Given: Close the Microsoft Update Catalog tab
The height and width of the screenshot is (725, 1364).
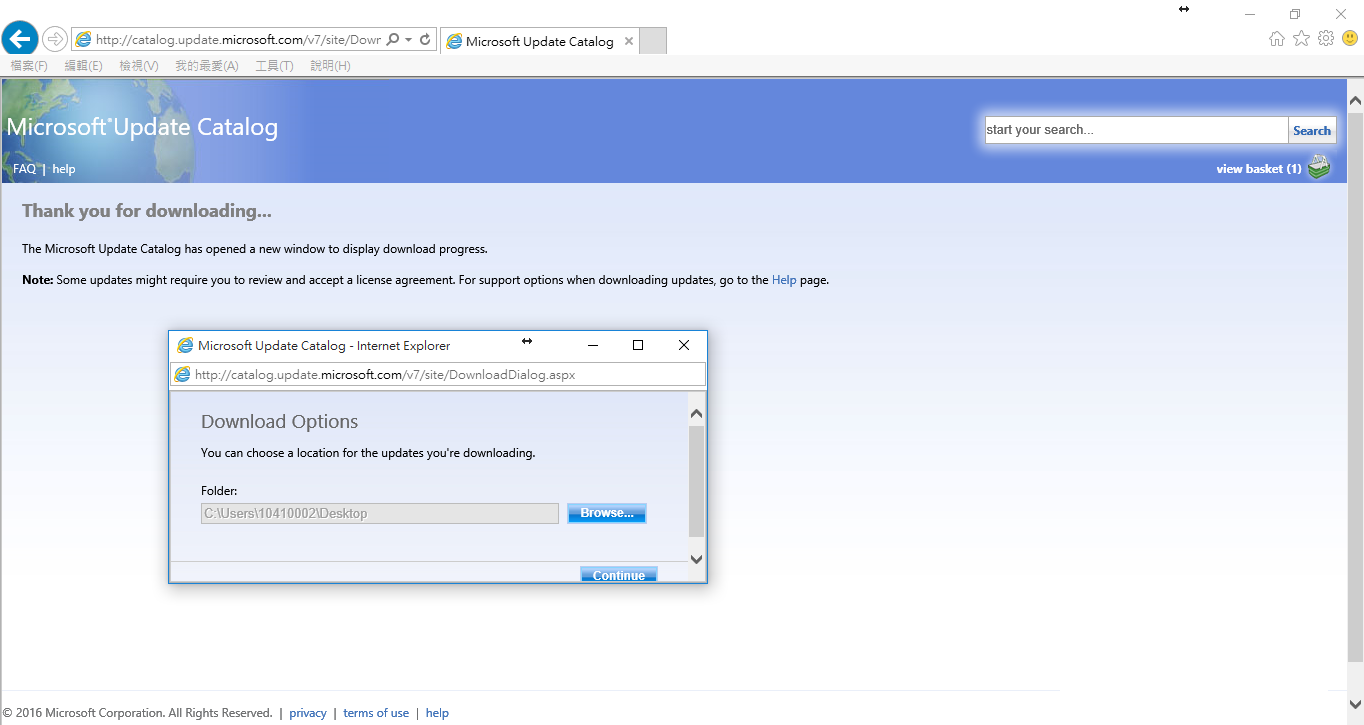Looking at the screenshot, I should (628, 41).
